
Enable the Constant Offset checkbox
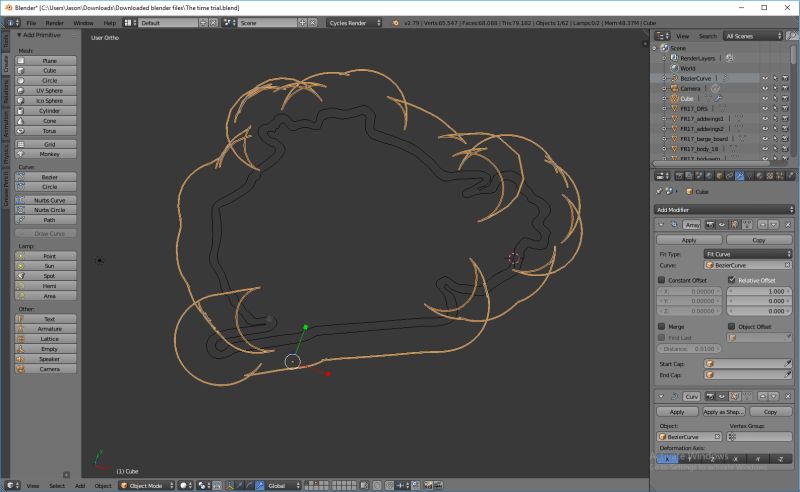(x=662, y=280)
